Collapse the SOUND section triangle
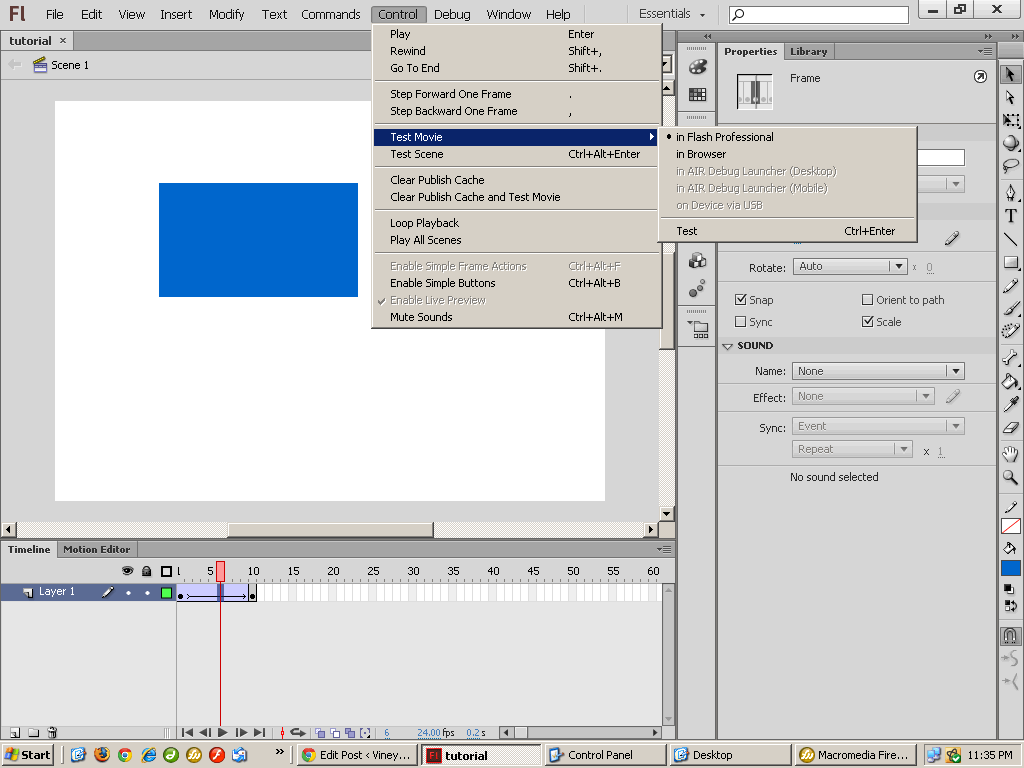Image resolution: width=1024 pixels, height=768 pixels. pos(728,346)
